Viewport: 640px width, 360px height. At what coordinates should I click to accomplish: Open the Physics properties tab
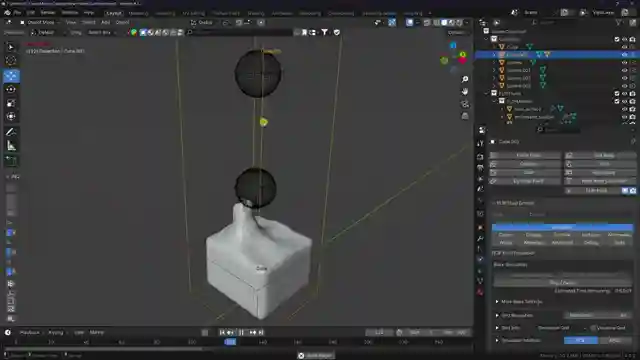pos(481,259)
